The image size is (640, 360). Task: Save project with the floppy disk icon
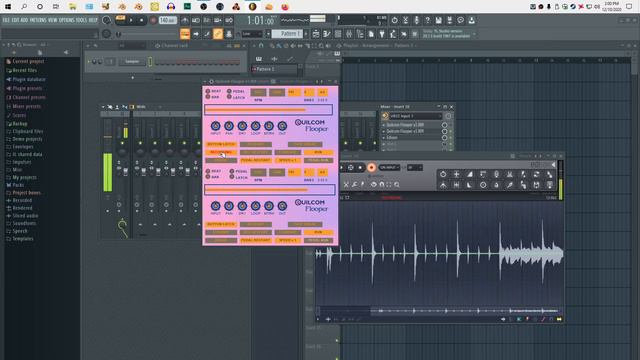point(438,20)
